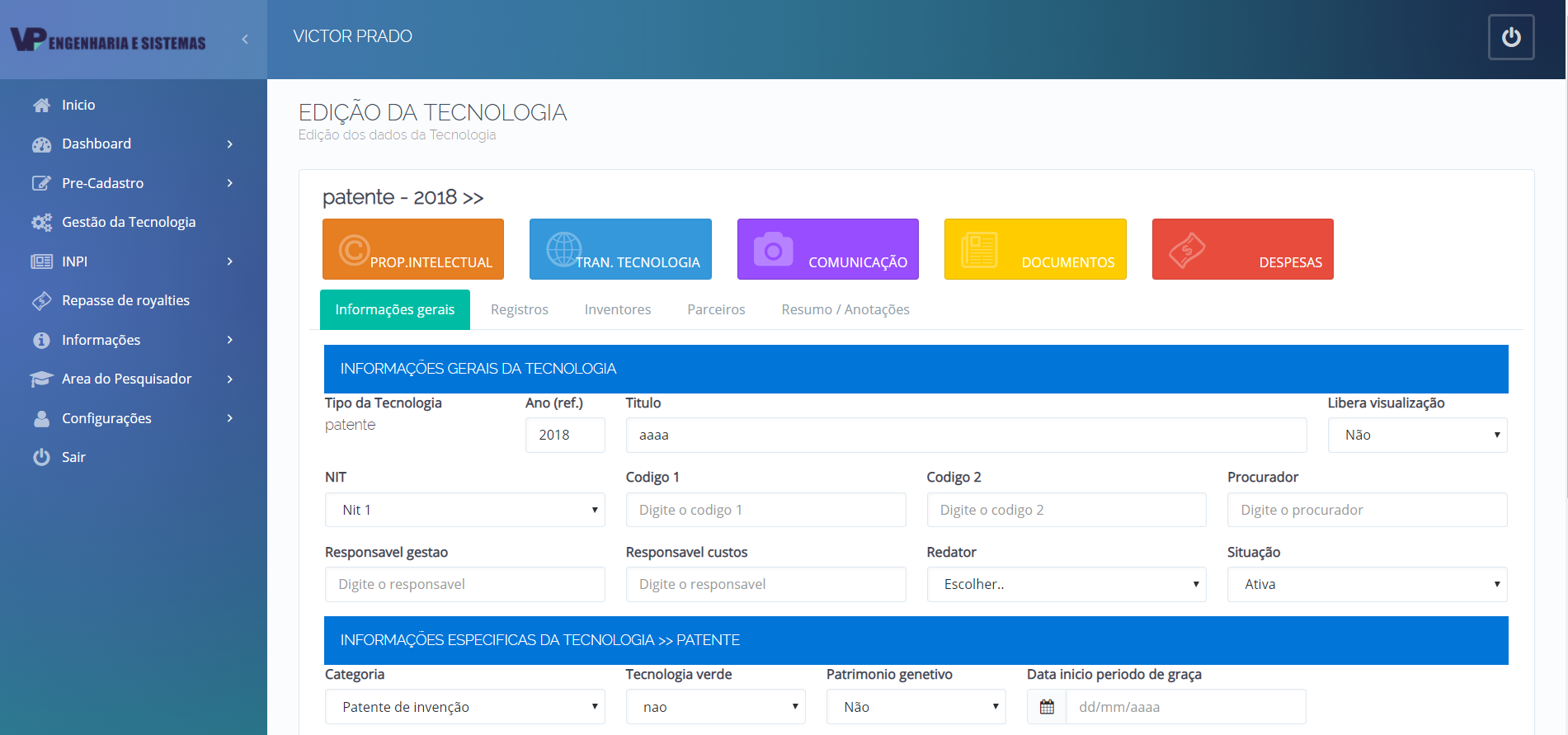
Task: Open Gestão da Tecnologia menu item
Action: [x=129, y=222]
